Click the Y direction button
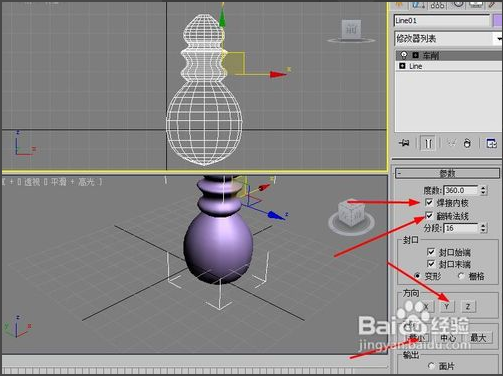 (x=447, y=307)
